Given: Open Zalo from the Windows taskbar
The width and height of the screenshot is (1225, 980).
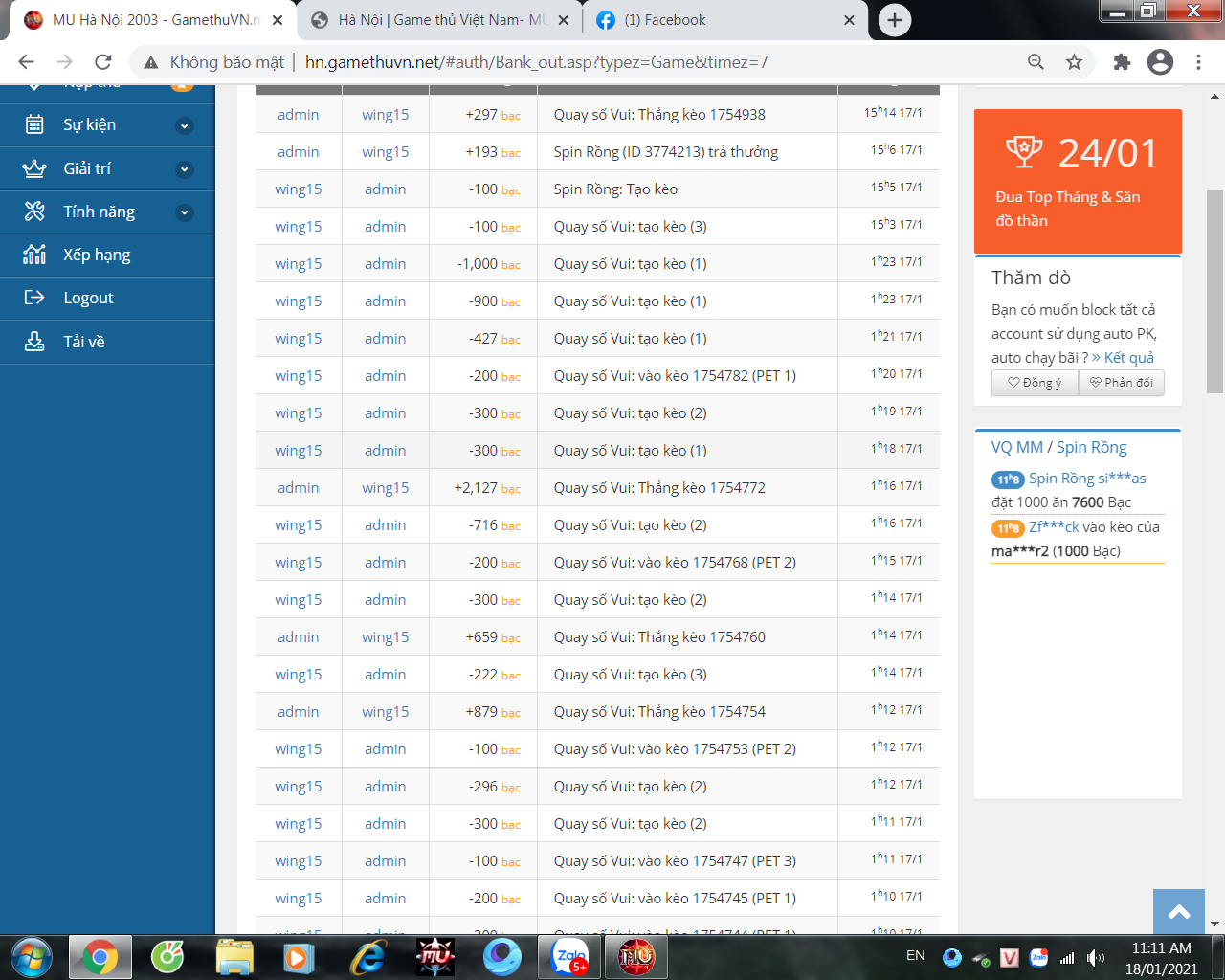Looking at the screenshot, I should [570, 956].
